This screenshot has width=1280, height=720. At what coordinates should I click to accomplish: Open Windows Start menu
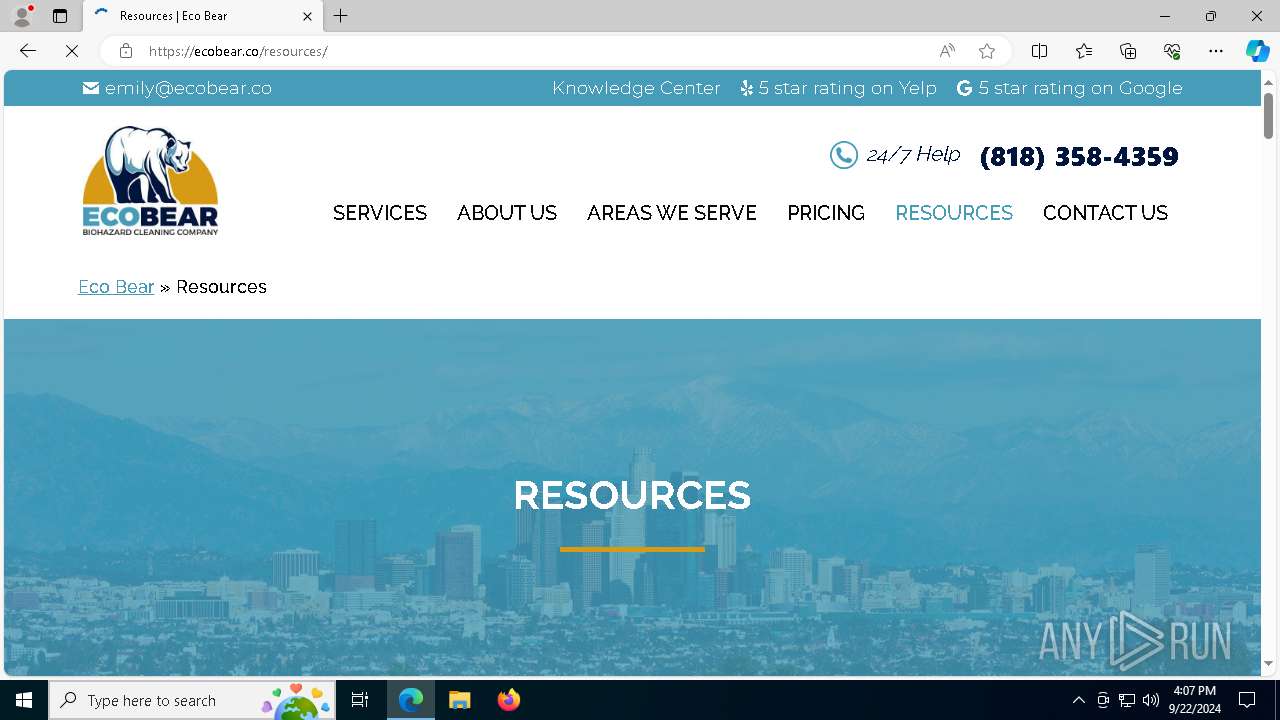tap(24, 700)
